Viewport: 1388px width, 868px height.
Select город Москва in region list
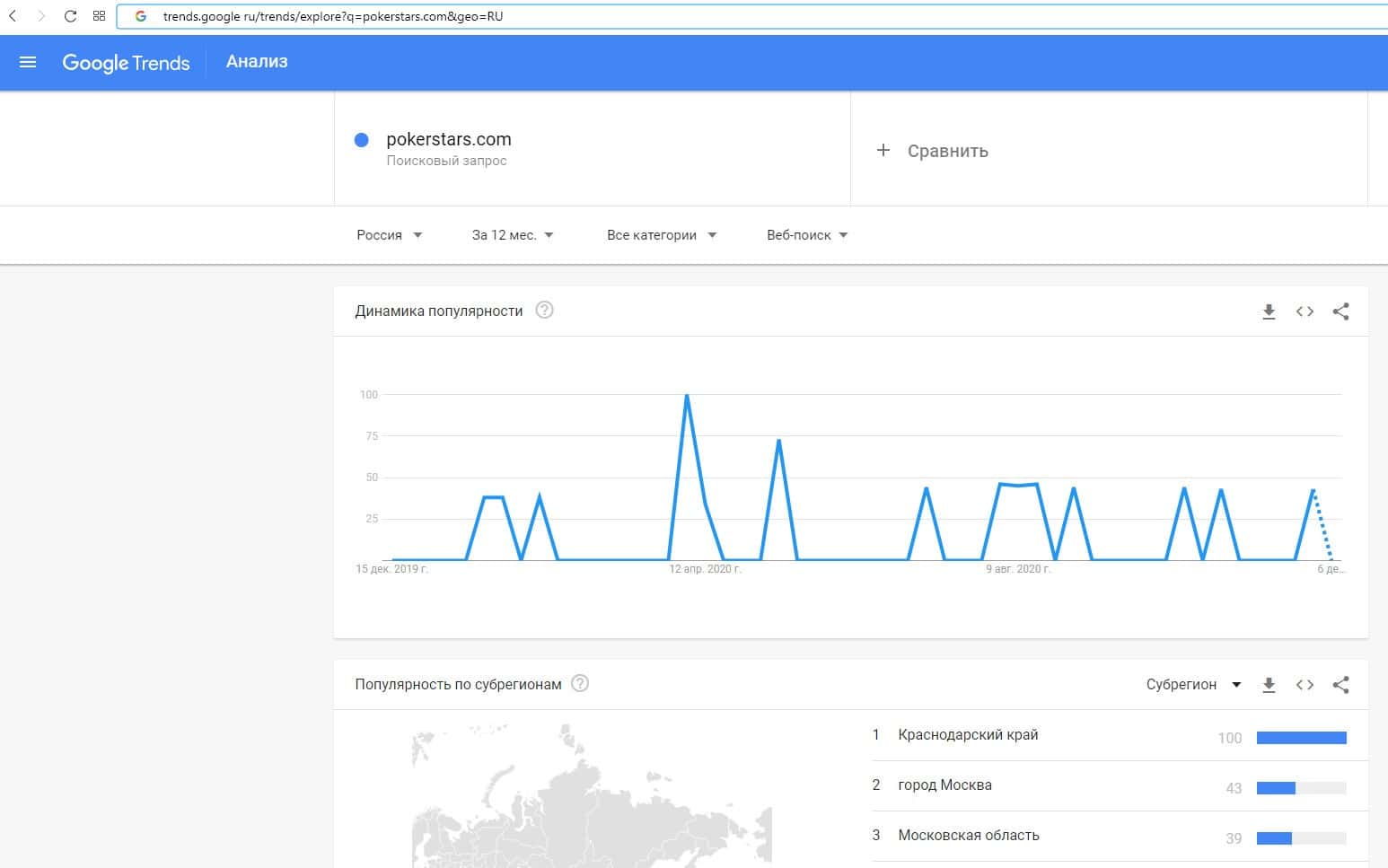944,785
